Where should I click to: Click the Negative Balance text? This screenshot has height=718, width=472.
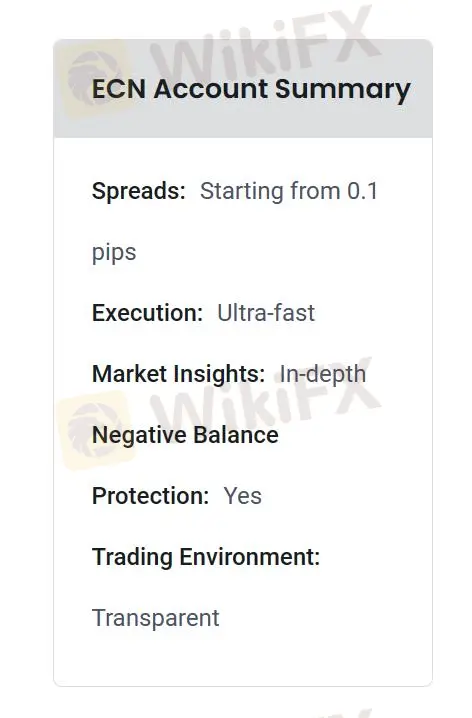(x=185, y=435)
